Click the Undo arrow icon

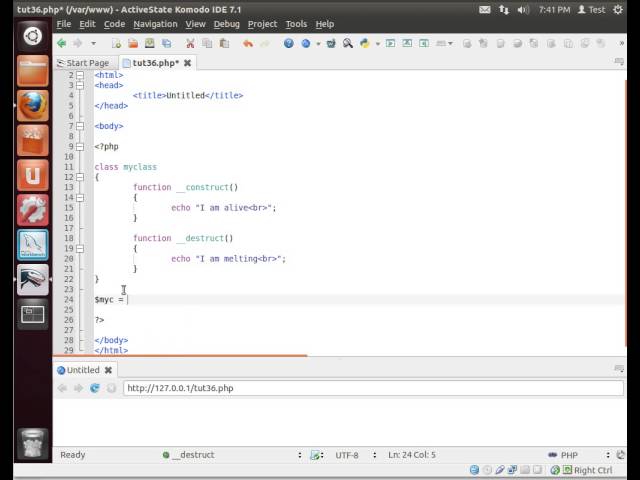click(x=248, y=43)
